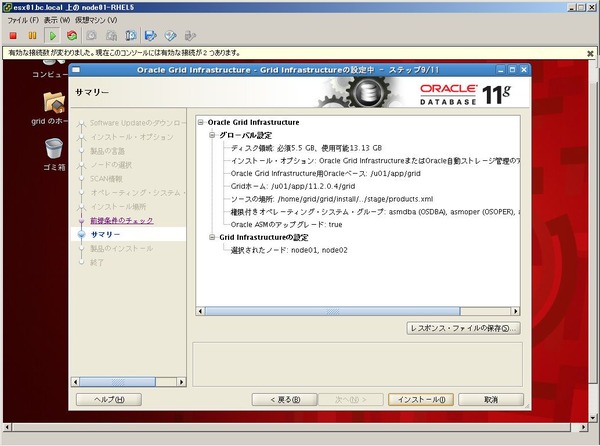Viewport: 600px width, 446px height.
Task: Open the installer window system menu icon
Action: (76, 70)
